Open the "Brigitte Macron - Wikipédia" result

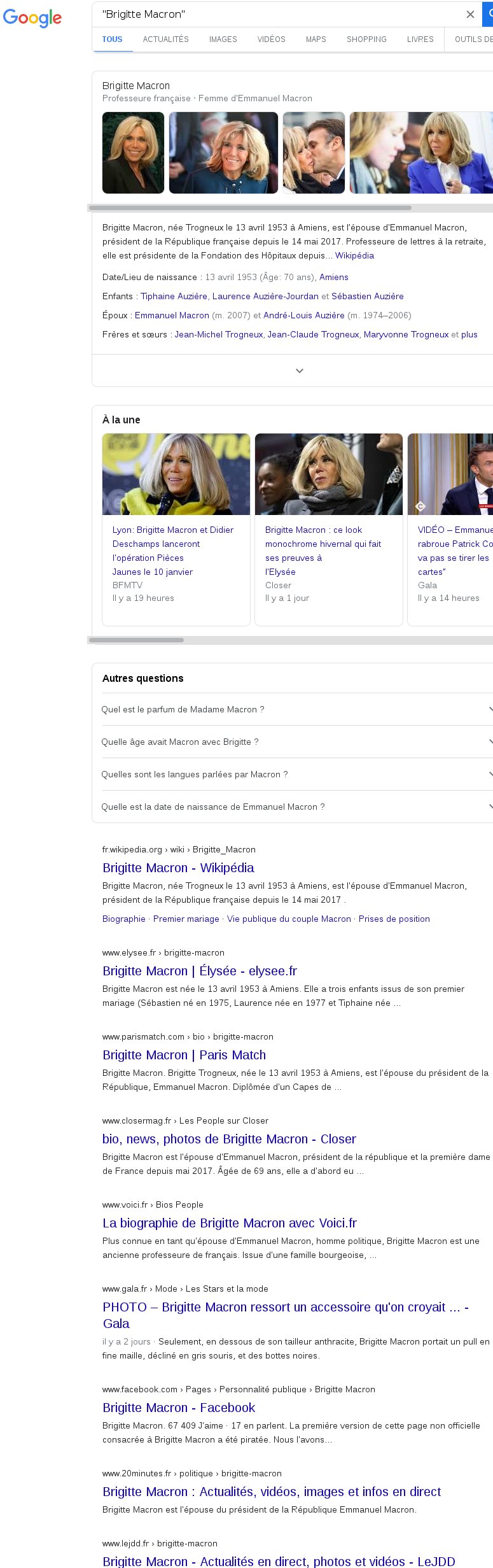click(x=178, y=868)
